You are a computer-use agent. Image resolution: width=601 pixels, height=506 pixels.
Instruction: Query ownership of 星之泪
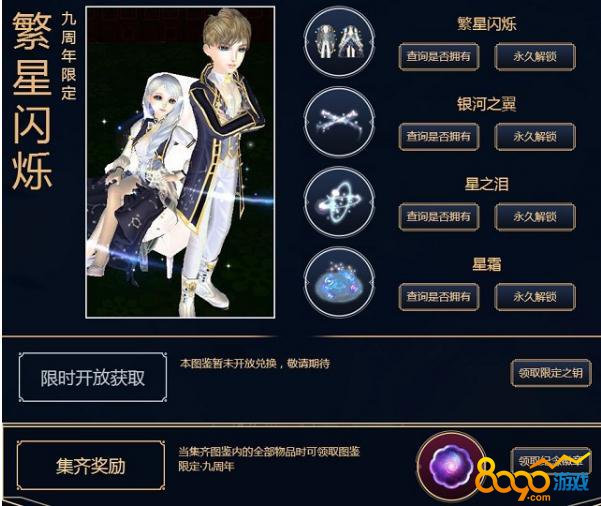(x=438, y=217)
